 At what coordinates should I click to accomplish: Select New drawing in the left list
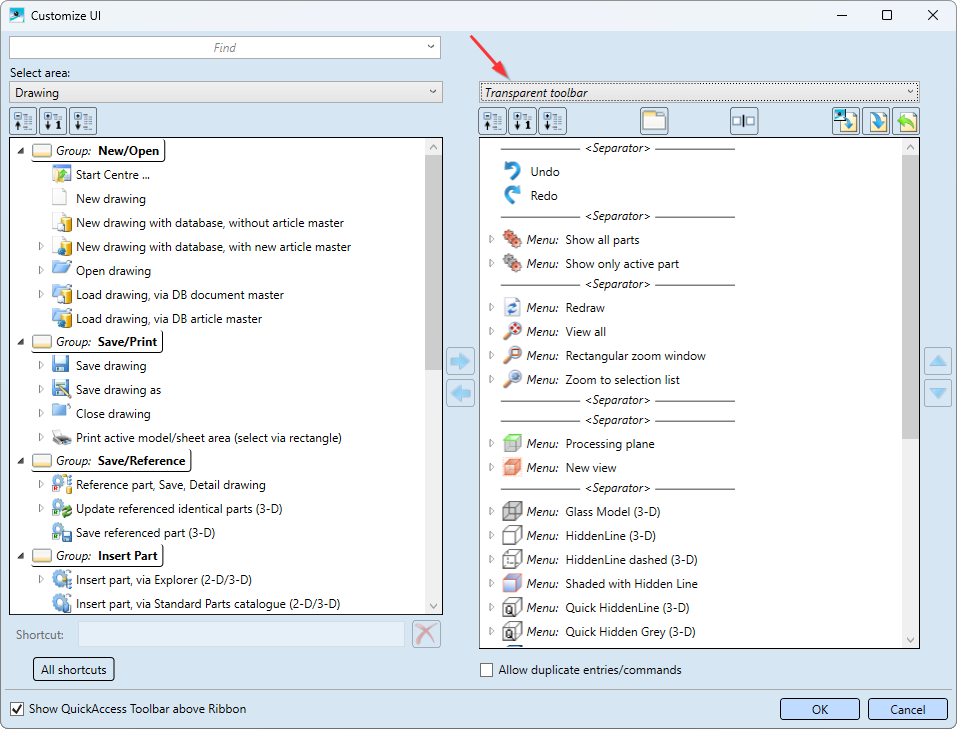pyautogui.click(x=111, y=198)
